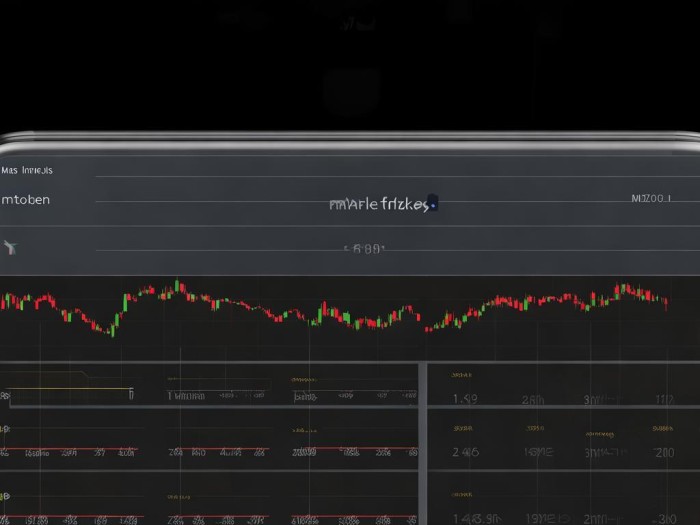
Task: Click the 'M1Z00.1' value at header right
Action: pos(651,199)
